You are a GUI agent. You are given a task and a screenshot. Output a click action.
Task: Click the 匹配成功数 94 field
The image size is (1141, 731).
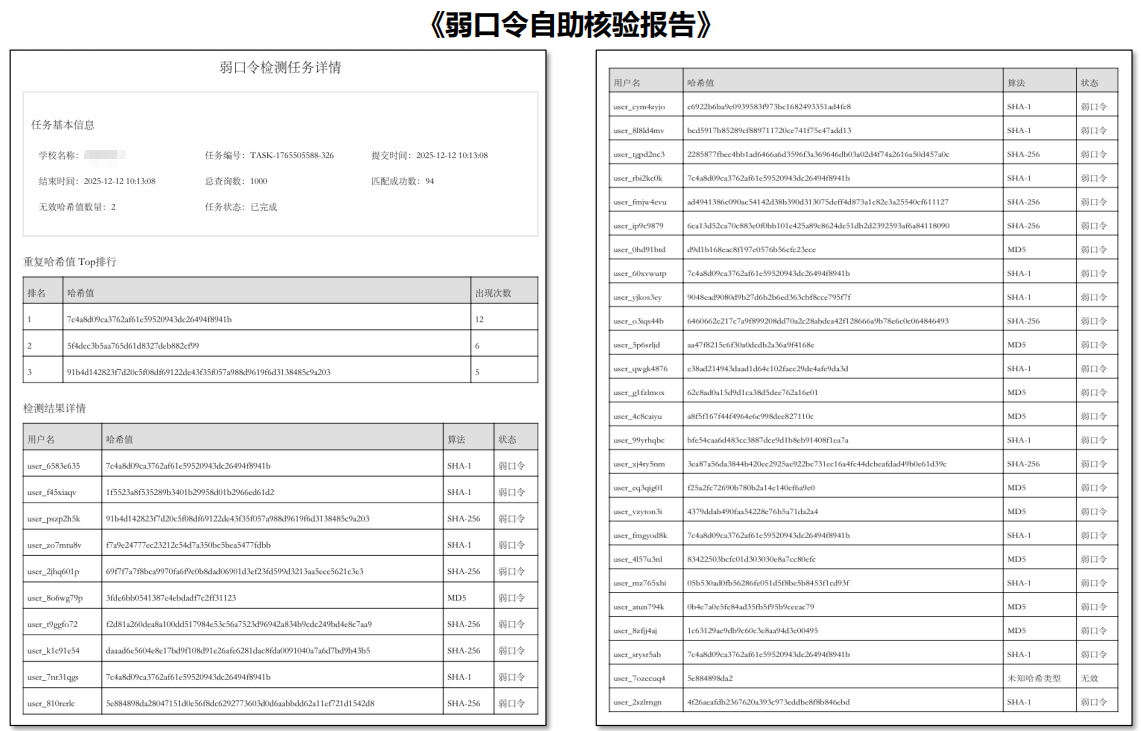tap(402, 181)
